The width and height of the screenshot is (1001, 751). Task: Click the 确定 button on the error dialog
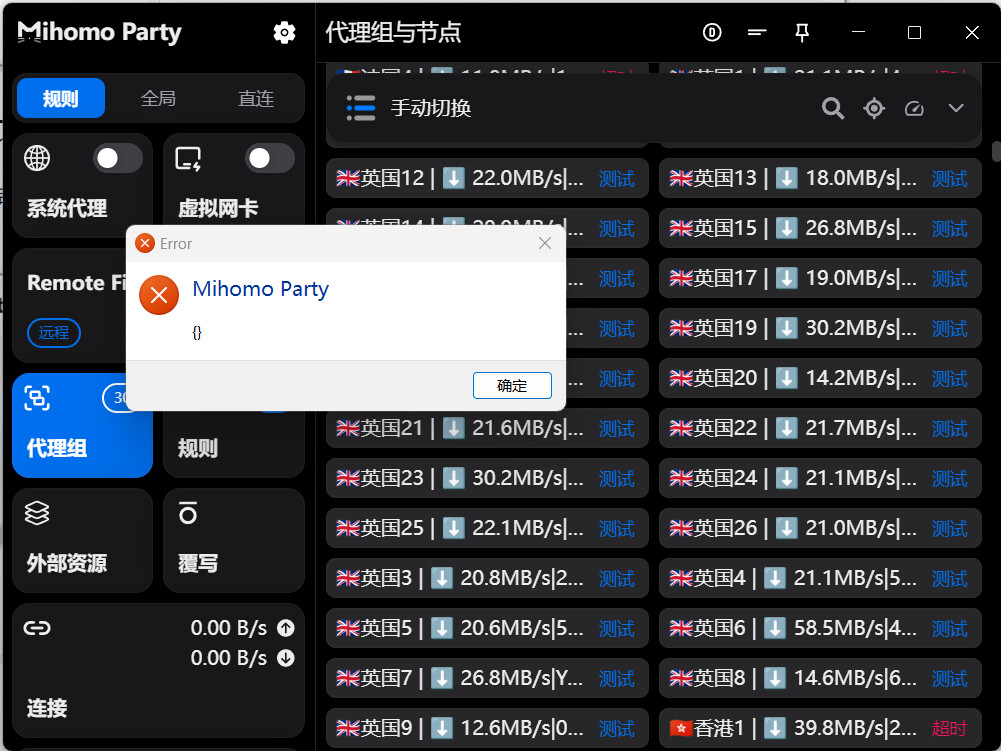(512, 385)
